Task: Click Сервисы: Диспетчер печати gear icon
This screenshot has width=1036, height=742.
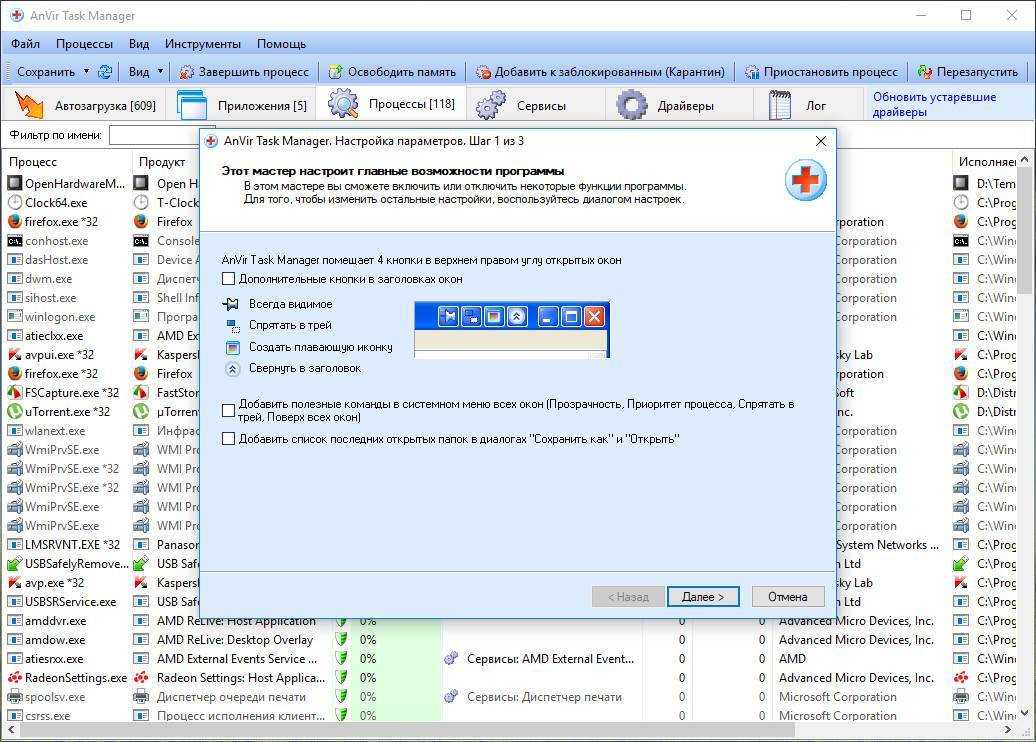Action: [451, 696]
